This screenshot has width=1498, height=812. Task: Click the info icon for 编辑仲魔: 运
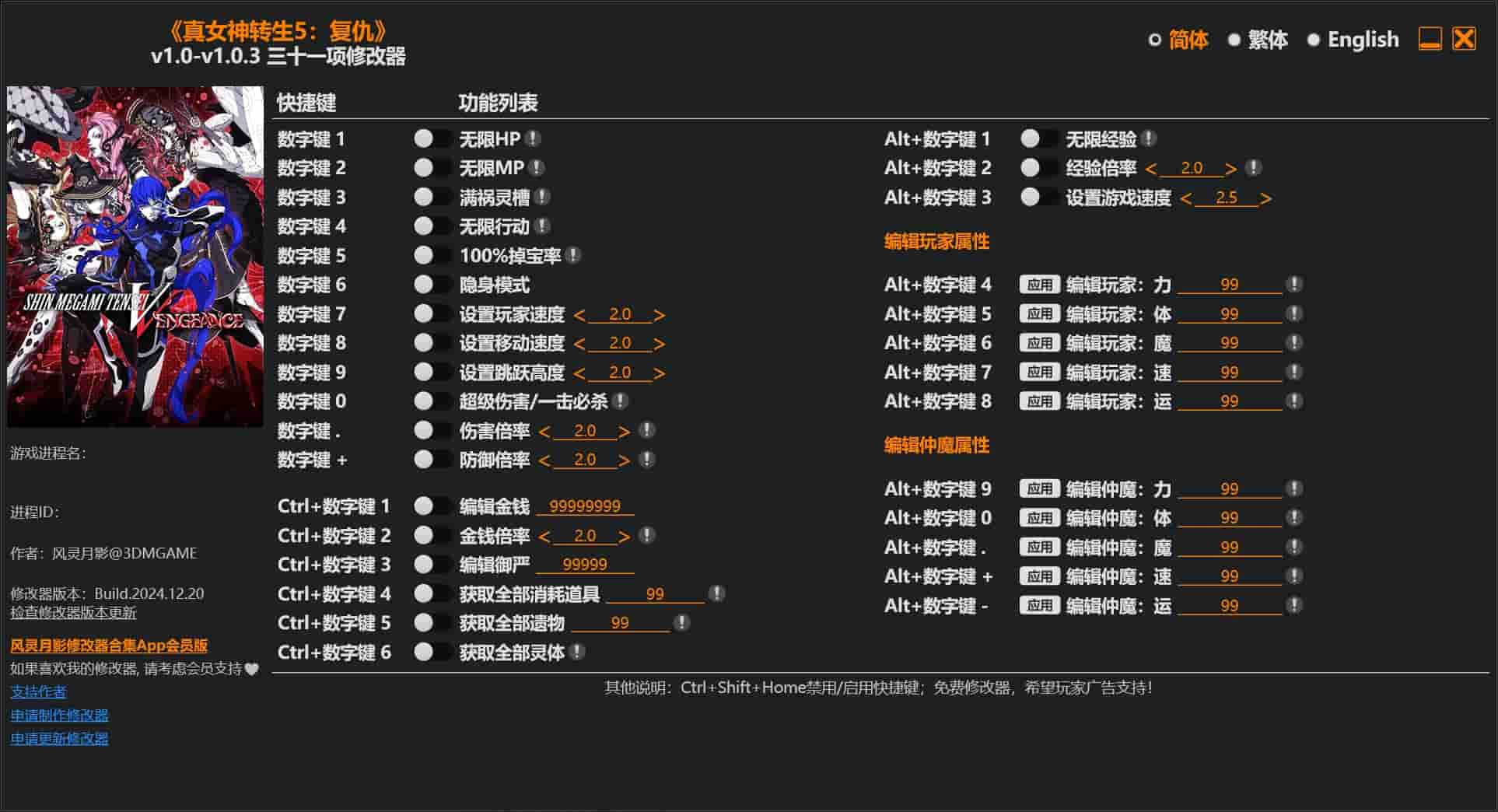coord(1294,605)
